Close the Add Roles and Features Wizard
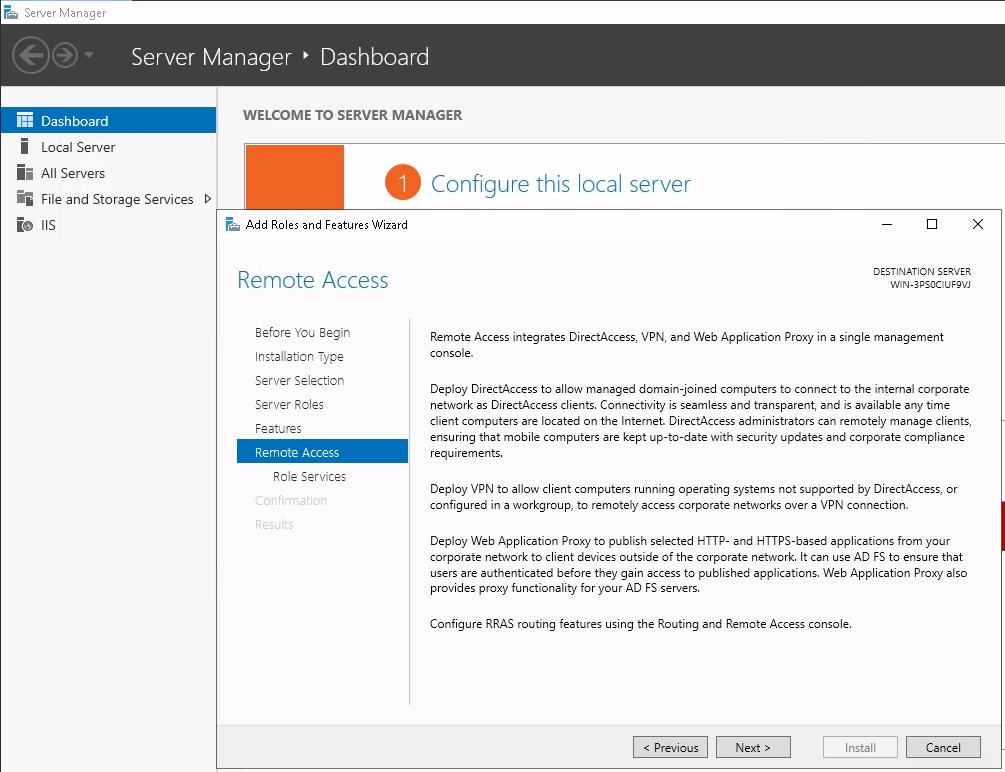Image resolution: width=1005 pixels, height=772 pixels. (x=977, y=224)
